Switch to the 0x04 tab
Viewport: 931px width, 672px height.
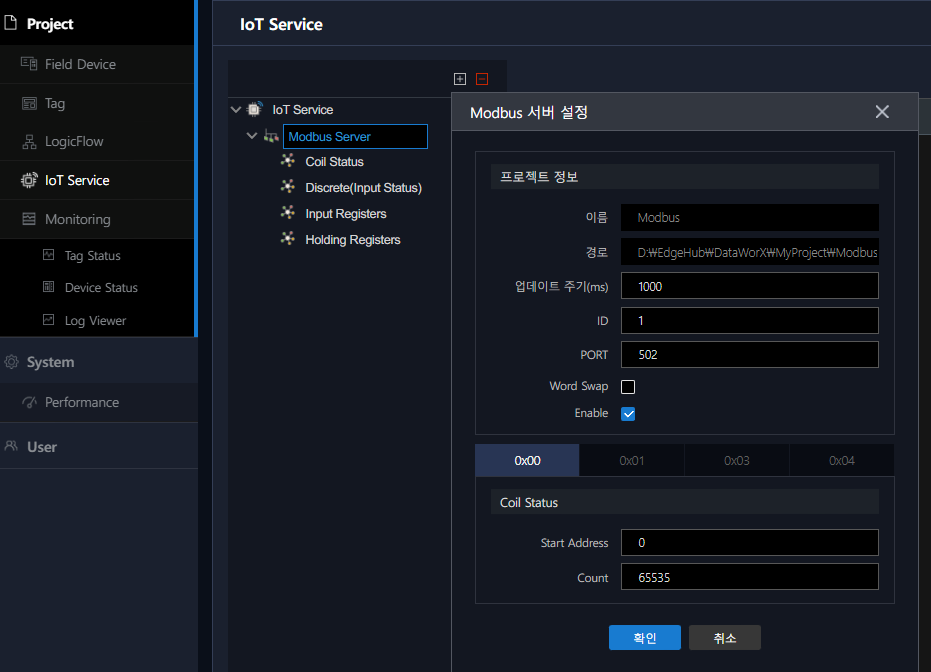[841, 460]
